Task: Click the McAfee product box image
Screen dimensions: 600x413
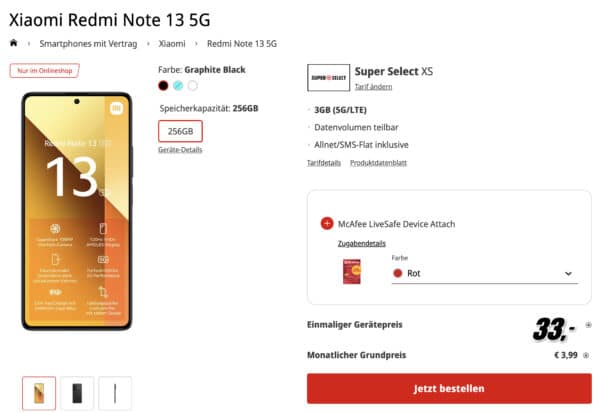Action: point(352,272)
